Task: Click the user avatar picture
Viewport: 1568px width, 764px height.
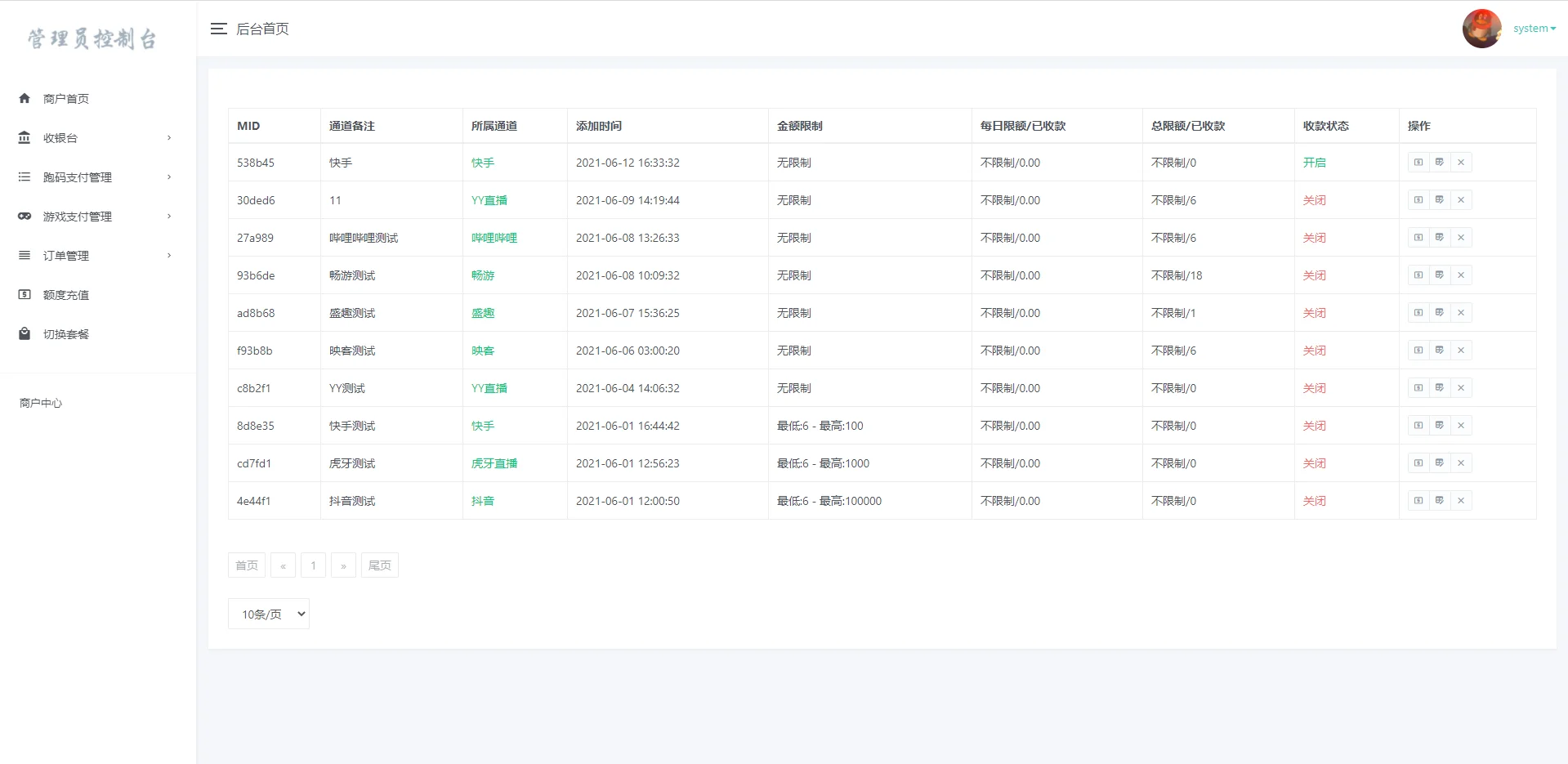Action: (x=1481, y=29)
